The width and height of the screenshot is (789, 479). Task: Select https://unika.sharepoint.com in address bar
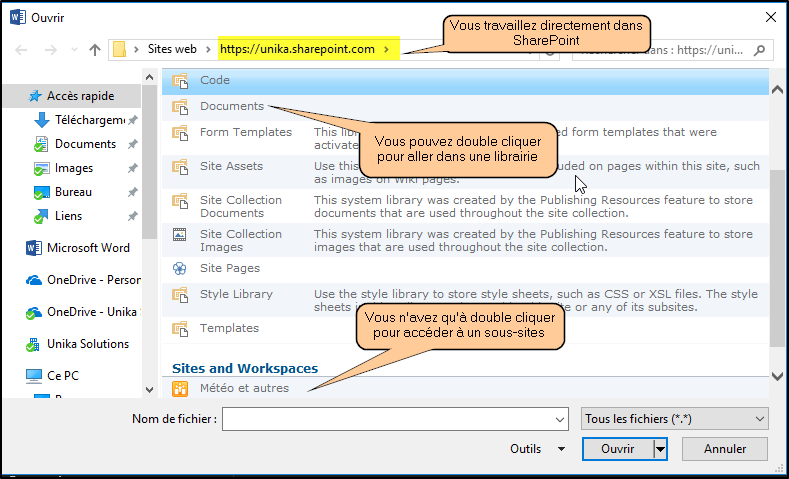click(297, 49)
